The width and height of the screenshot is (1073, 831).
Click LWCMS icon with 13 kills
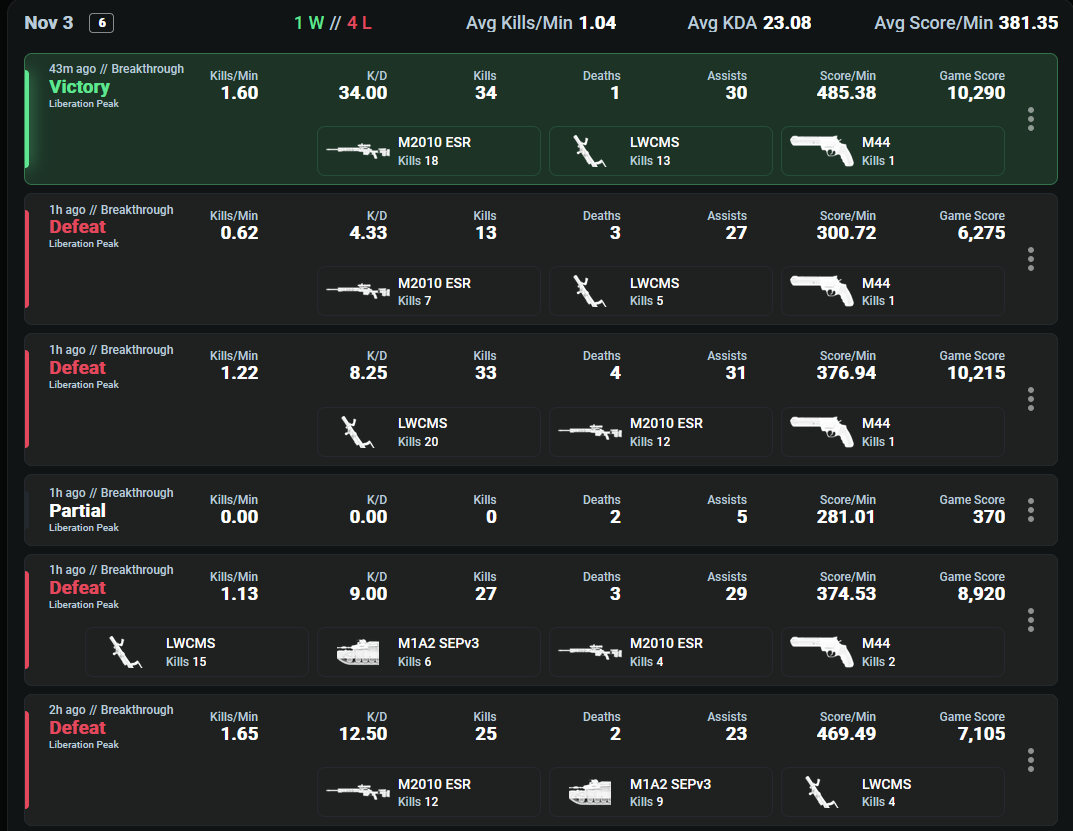pyautogui.click(x=589, y=151)
